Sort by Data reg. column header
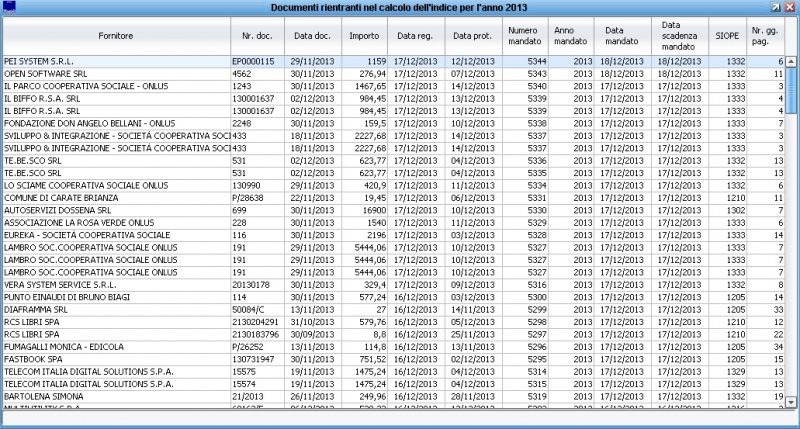Image resolution: width=800 pixels, height=429 pixels. coord(415,36)
